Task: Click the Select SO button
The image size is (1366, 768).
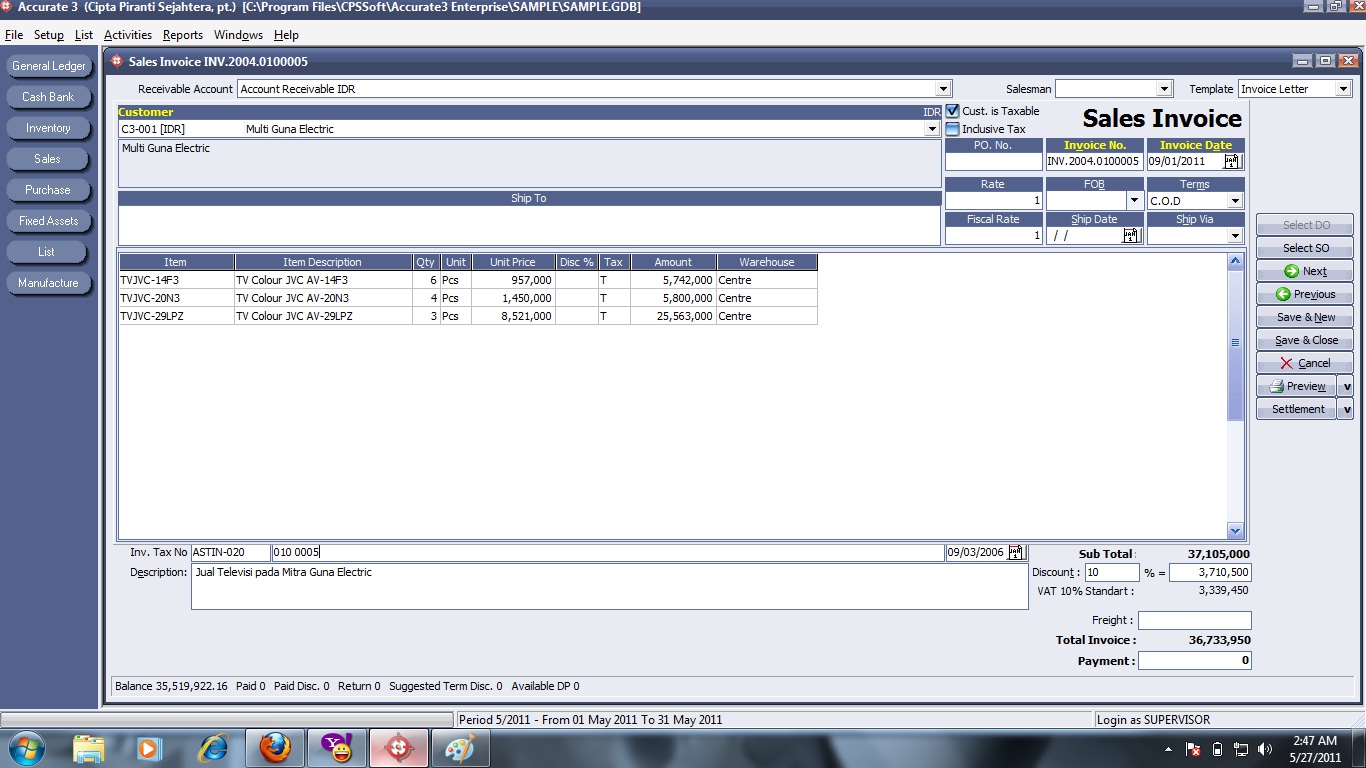Action: click(x=1305, y=248)
